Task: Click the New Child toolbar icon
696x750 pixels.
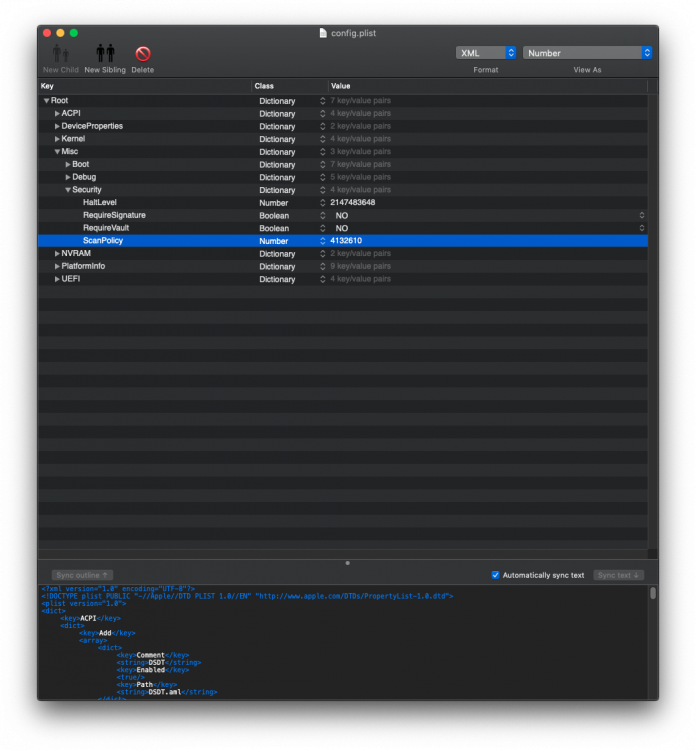Action: click(x=61, y=53)
